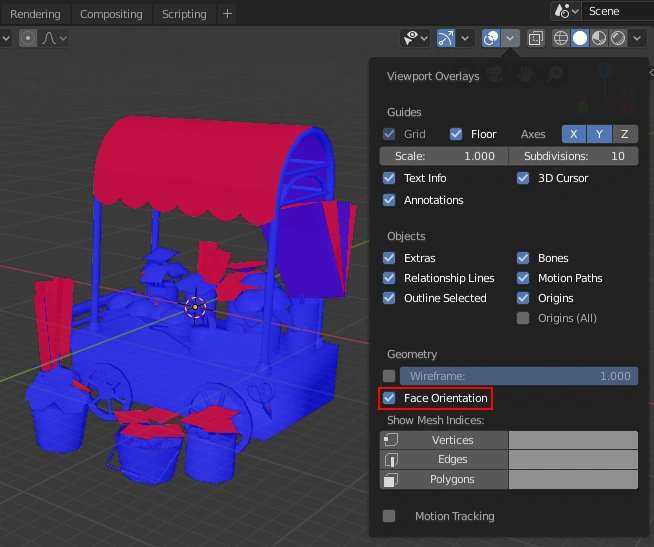Switch to rendered viewport shading
This screenshot has height=547, width=654.
coord(617,38)
